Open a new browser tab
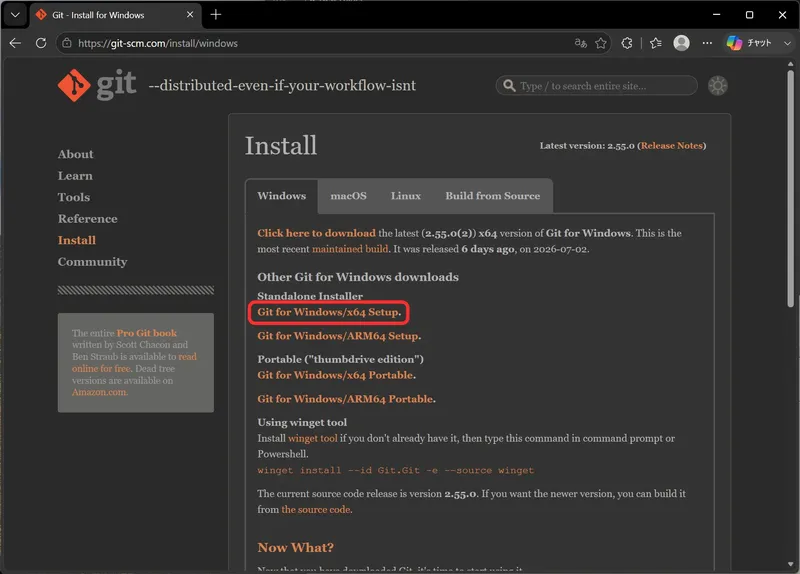This screenshot has height=574, width=800. [x=216, y=15]
